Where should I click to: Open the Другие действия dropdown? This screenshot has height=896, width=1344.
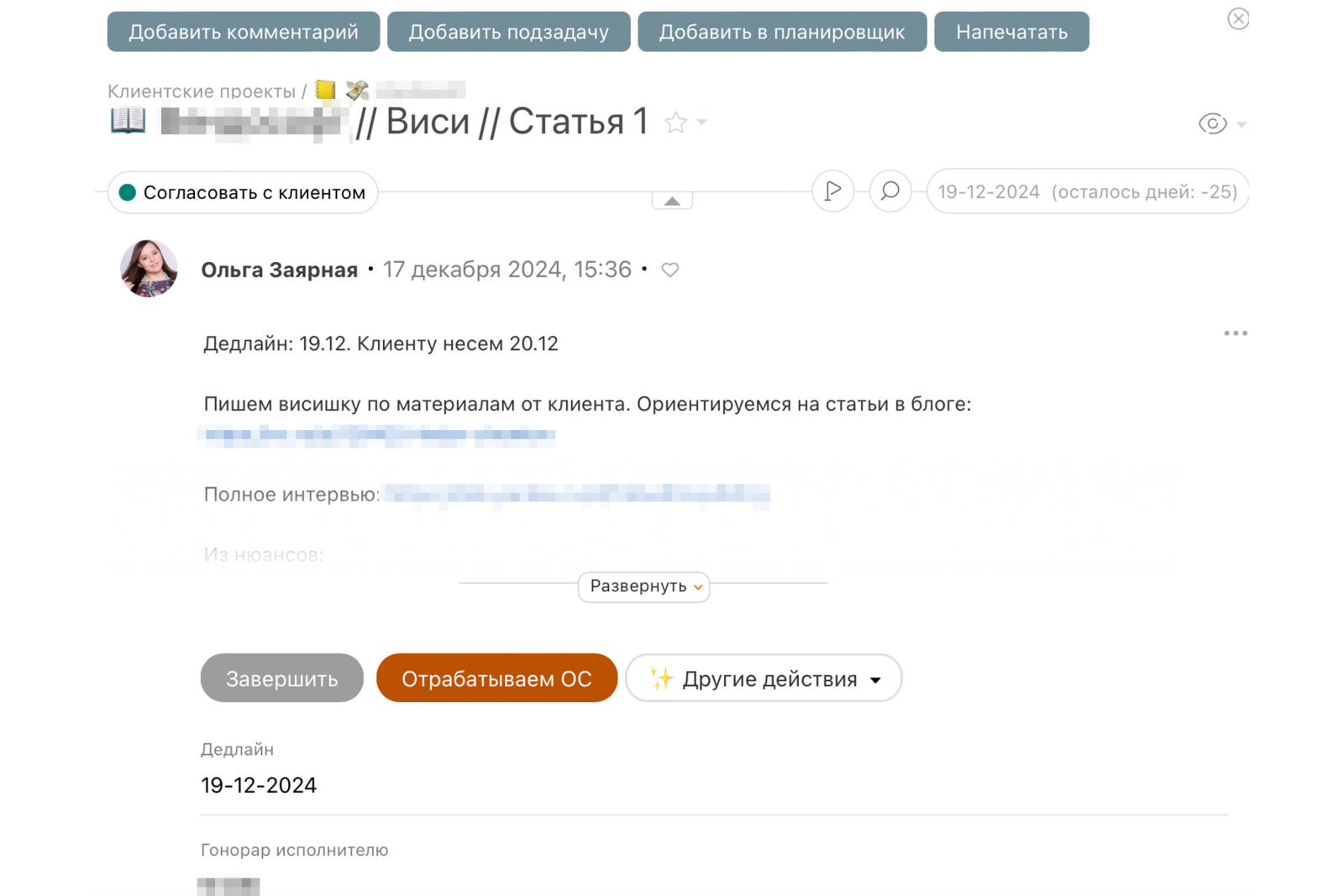(764, 679)
